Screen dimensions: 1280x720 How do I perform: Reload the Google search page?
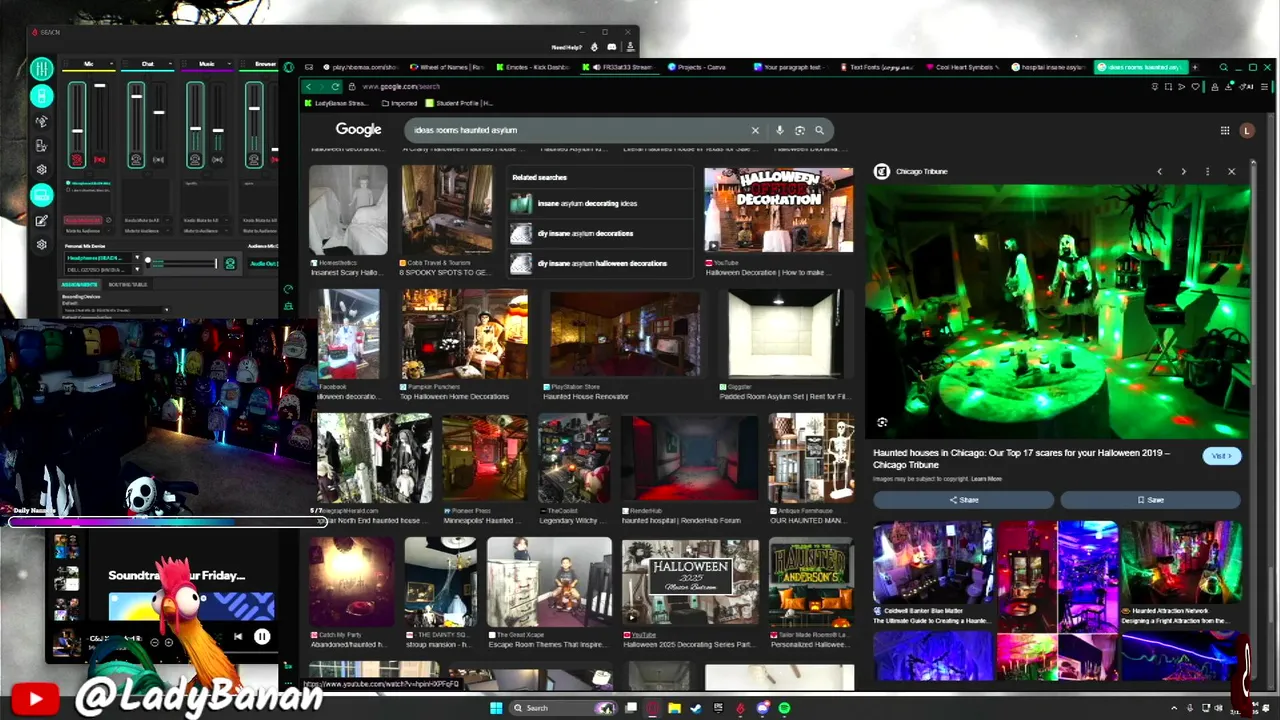click(x=335, y=86)
